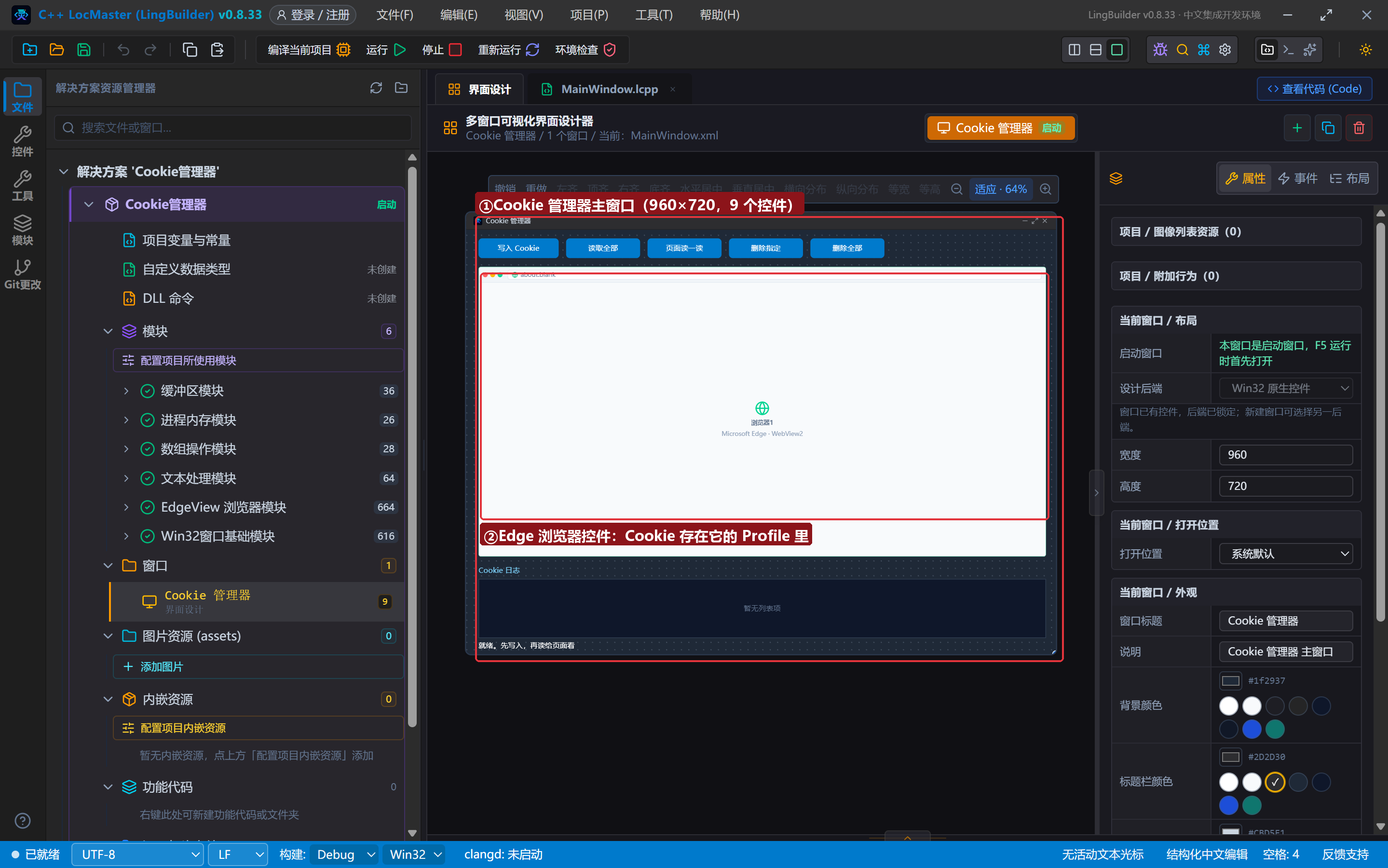Switch to the MainWindow.lcpp tab

609,89
